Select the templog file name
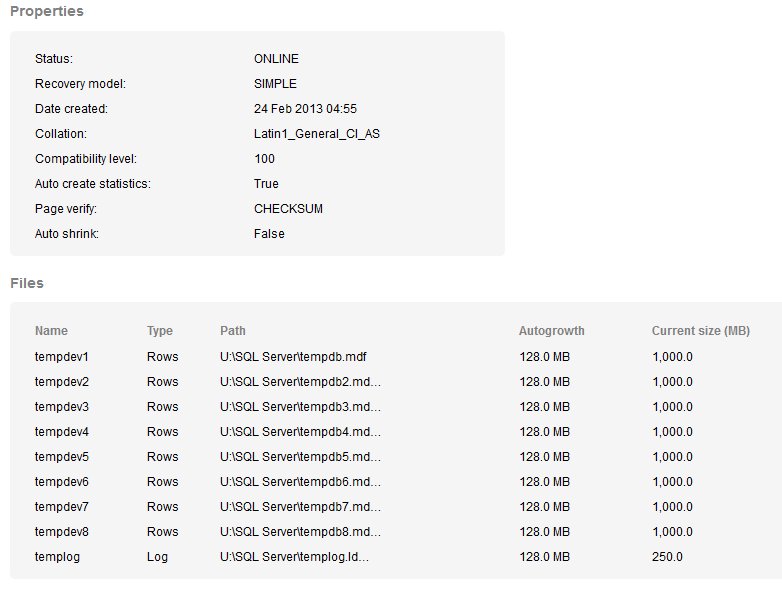The image size is (782, 591). 57,557
